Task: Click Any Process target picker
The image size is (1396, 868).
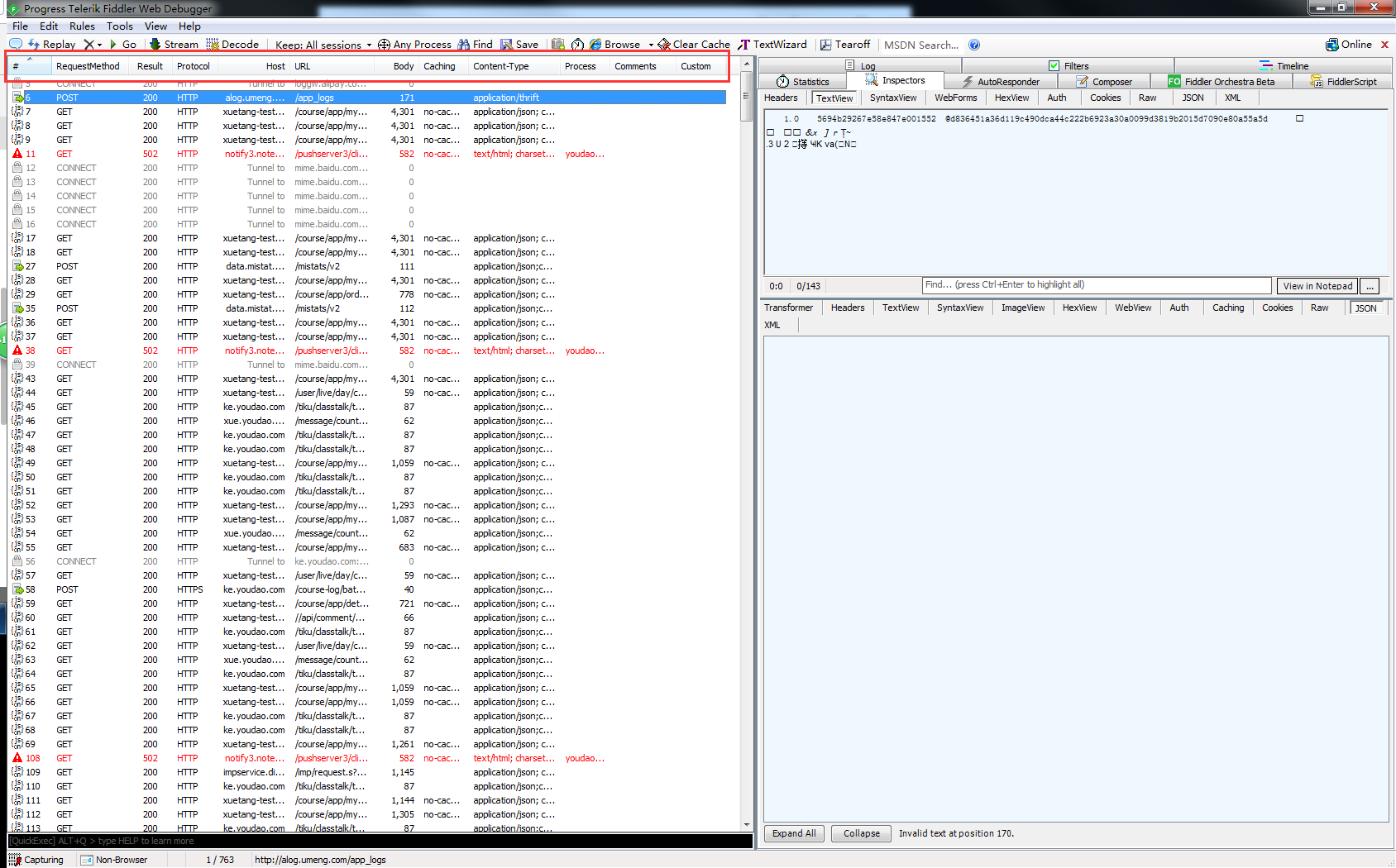Action: pos(414,45)
